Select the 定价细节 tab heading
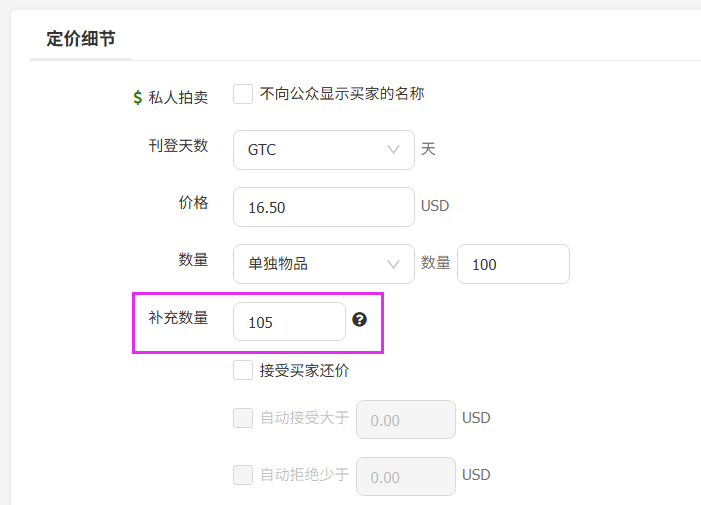This screenshot has width=701, height=505. pos(81,39)
